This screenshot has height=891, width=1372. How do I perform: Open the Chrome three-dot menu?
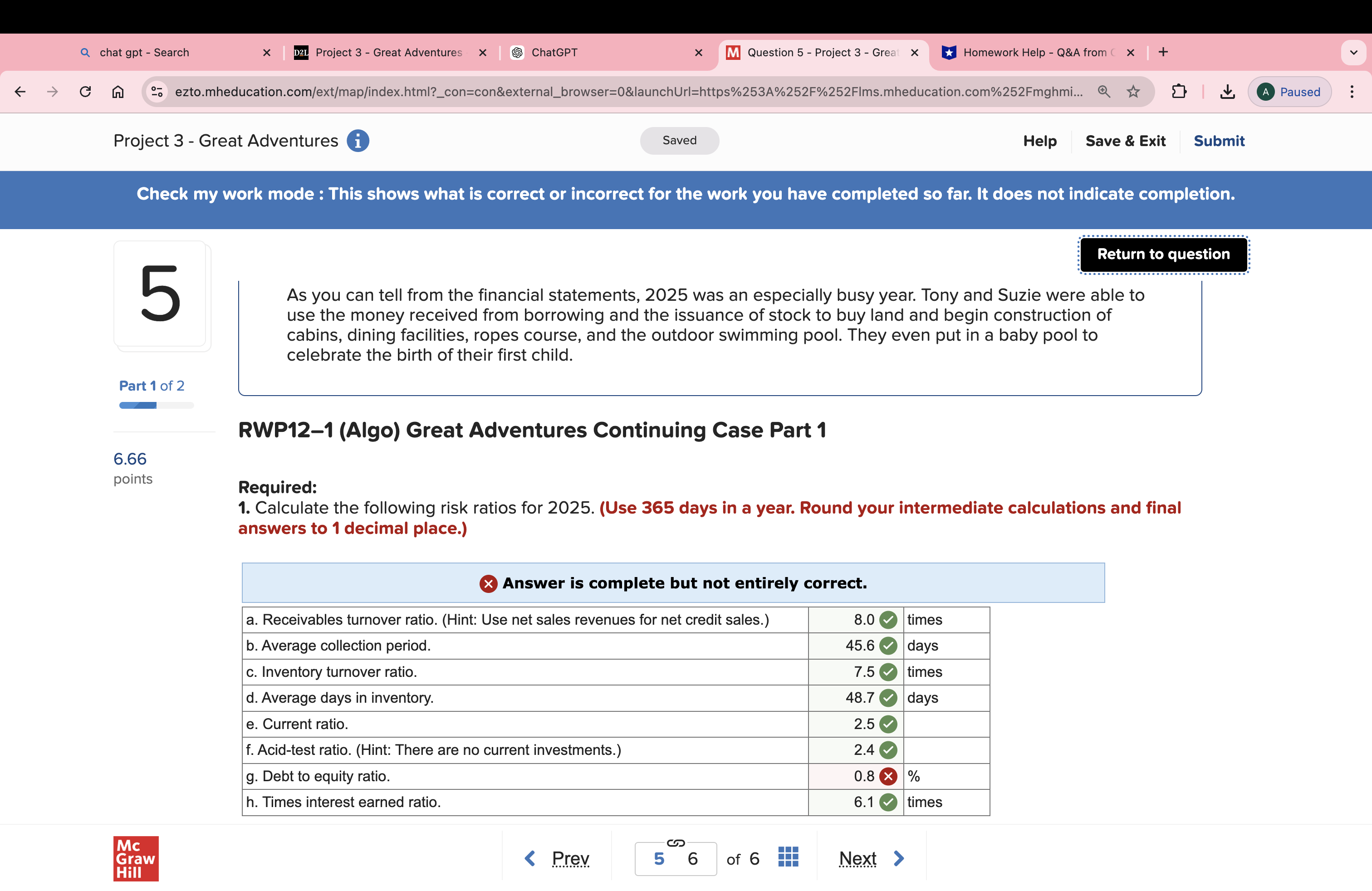(x=1353, y=91)
